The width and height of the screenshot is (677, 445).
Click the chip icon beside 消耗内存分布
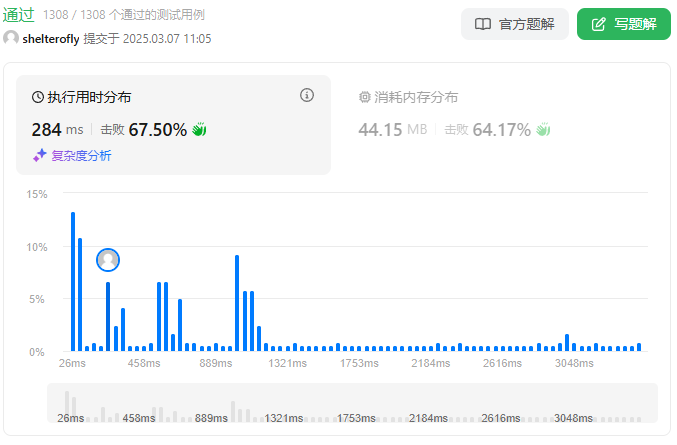pos(364,98)
